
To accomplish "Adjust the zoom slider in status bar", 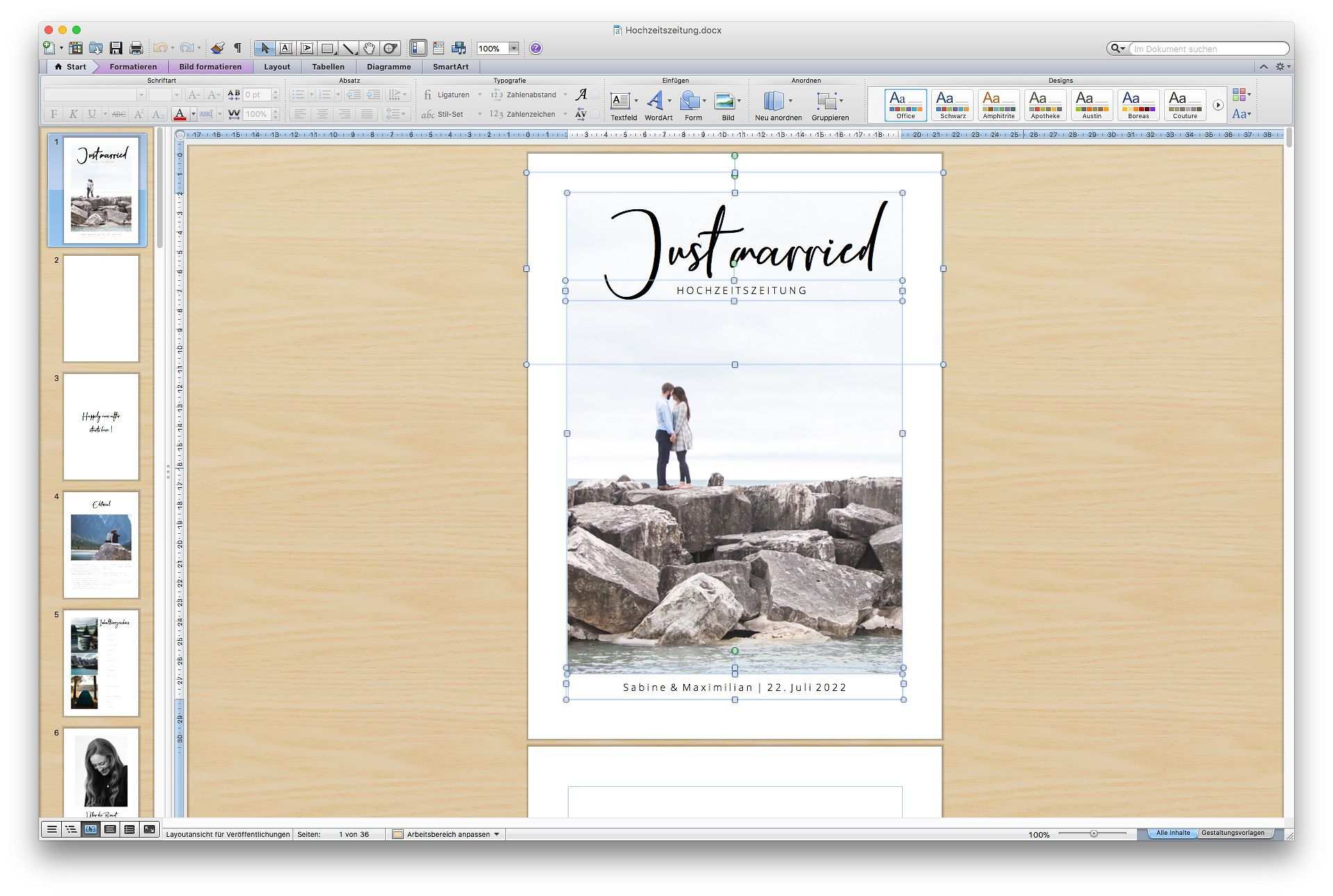I will pyautogui.click(x=1093, y=833).
